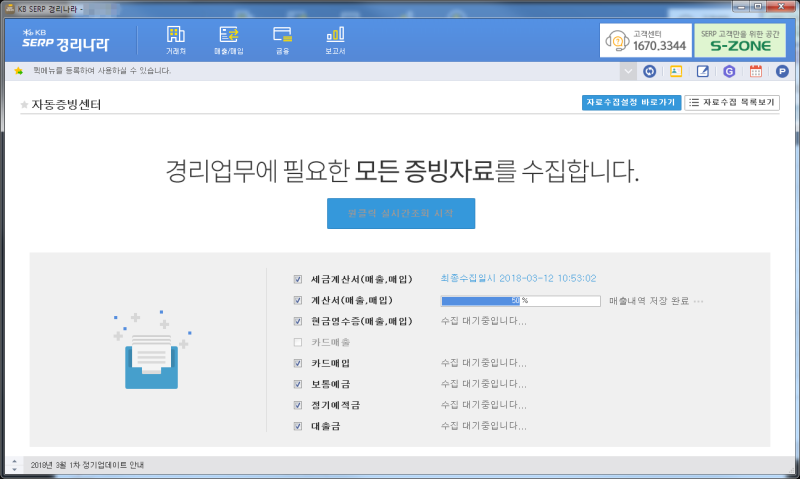Click the notice down arrow stepper
Viewport: 800px width, 479px height.
tap(14, 469)
